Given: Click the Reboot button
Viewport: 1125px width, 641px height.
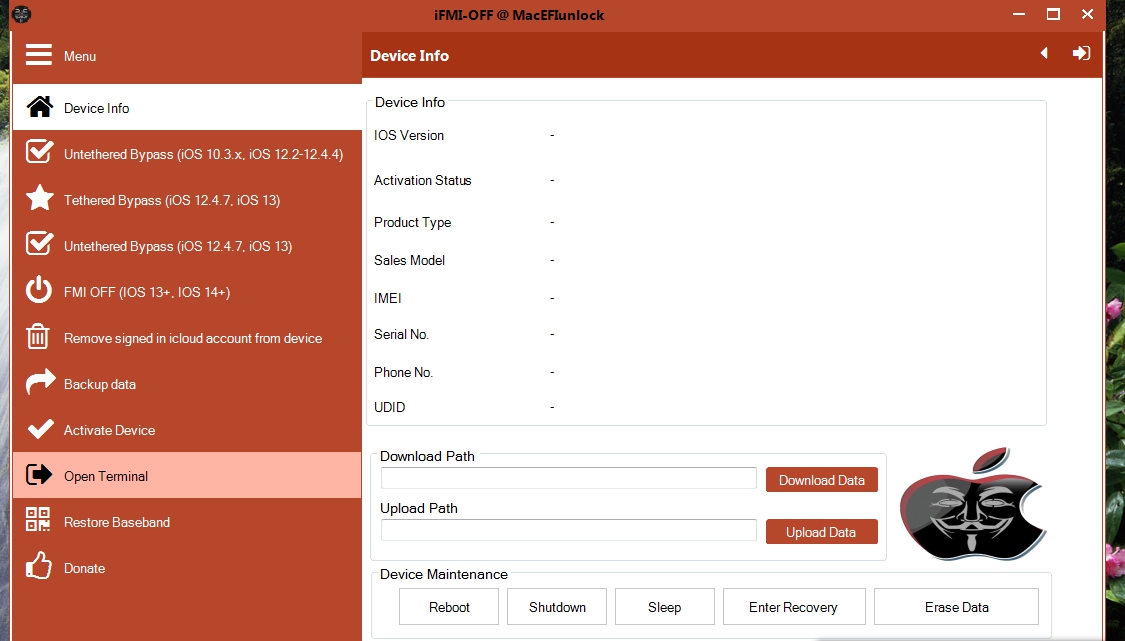Looking at the screenshot, I should [449, 607].
